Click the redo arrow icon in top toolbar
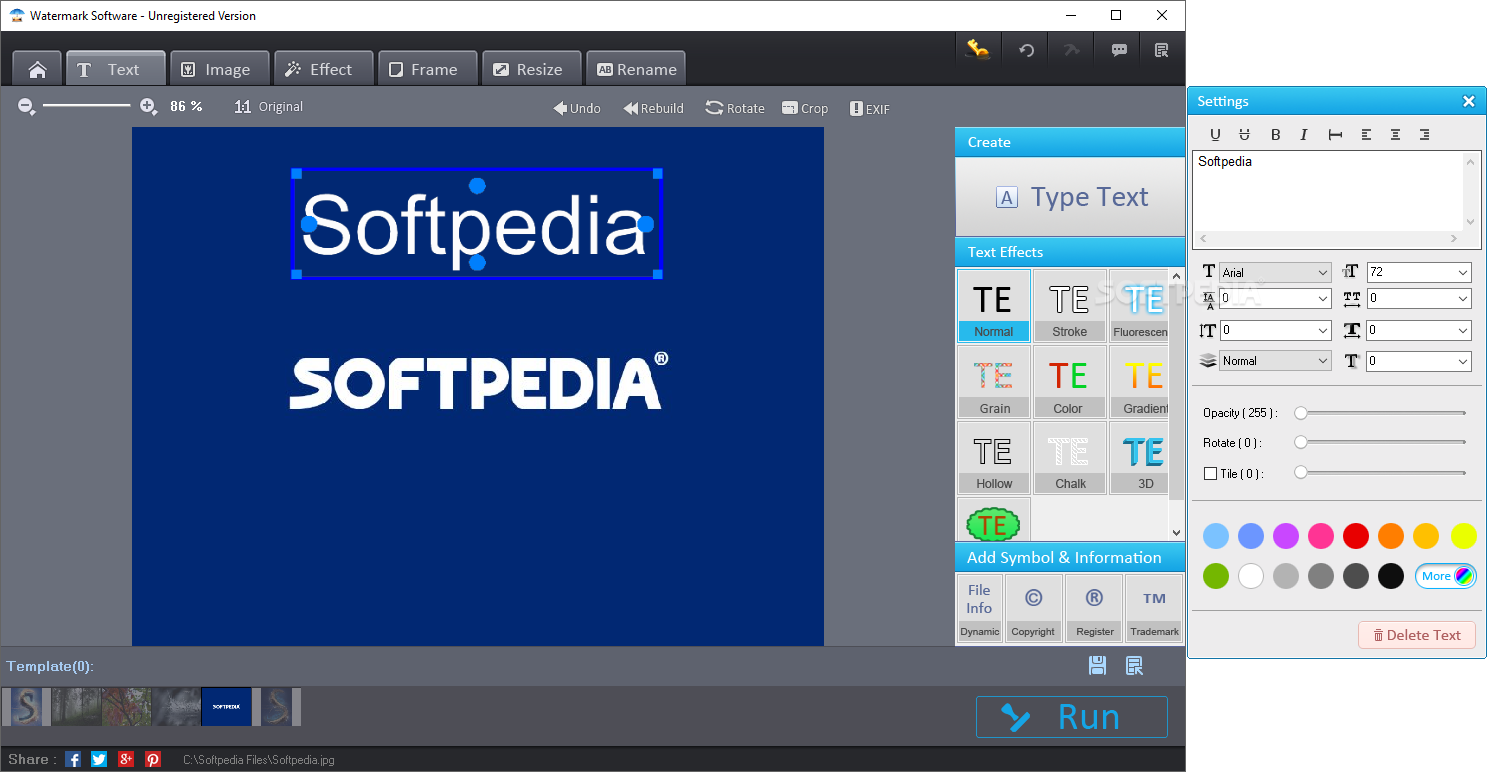This screenshot has width=1487, height=772. [x=1072, y=50]
